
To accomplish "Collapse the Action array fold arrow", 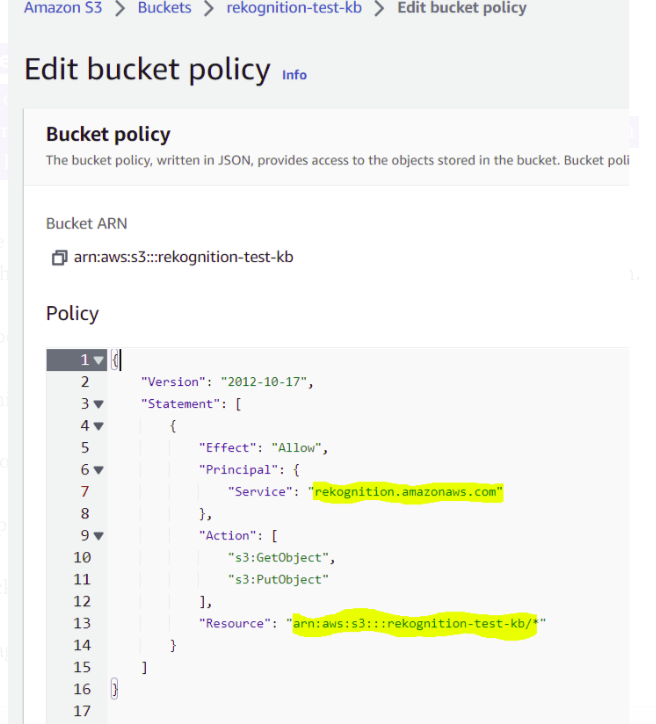I will 98,536.
